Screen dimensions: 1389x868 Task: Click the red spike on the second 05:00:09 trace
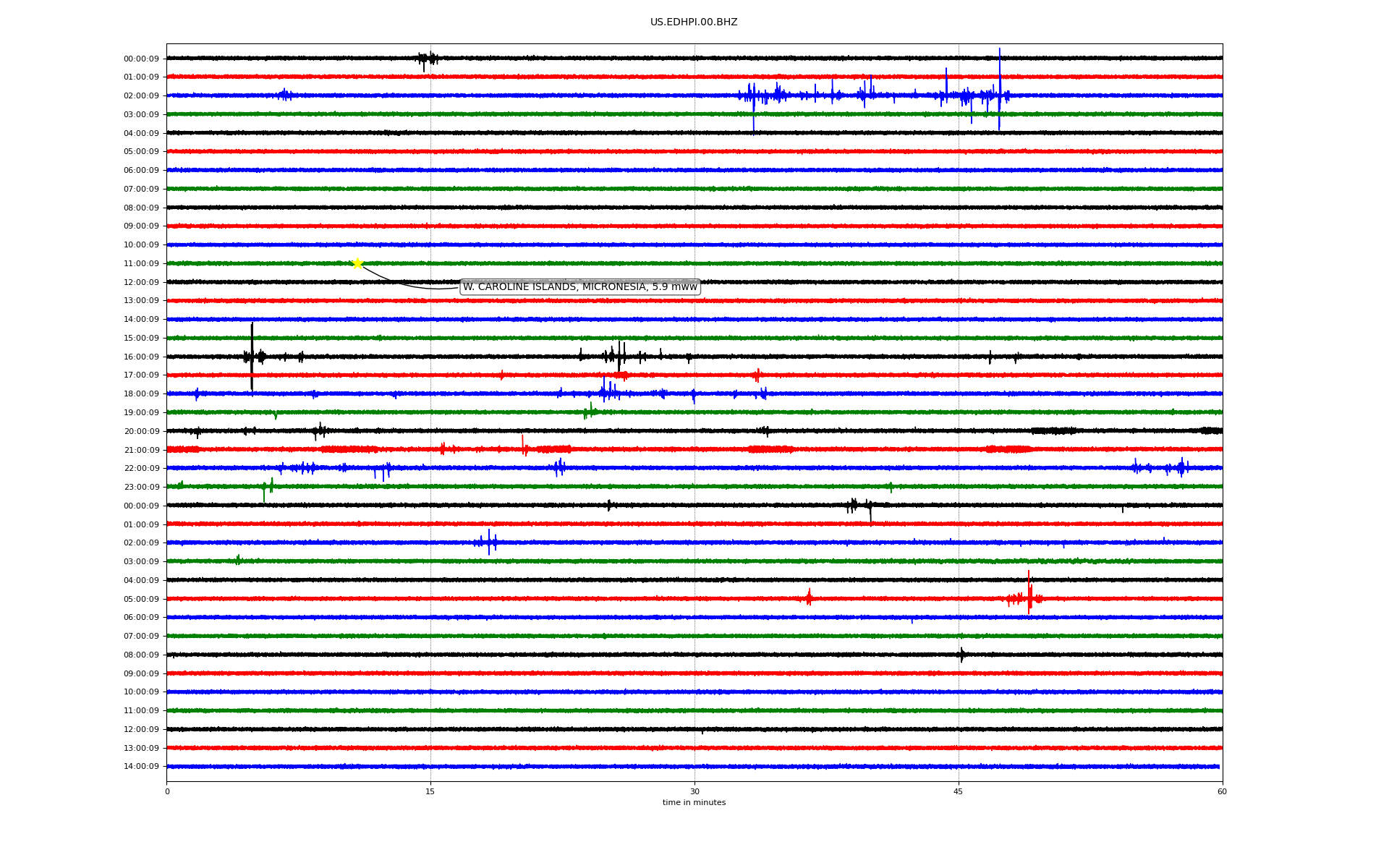[x=1029, y=593]
